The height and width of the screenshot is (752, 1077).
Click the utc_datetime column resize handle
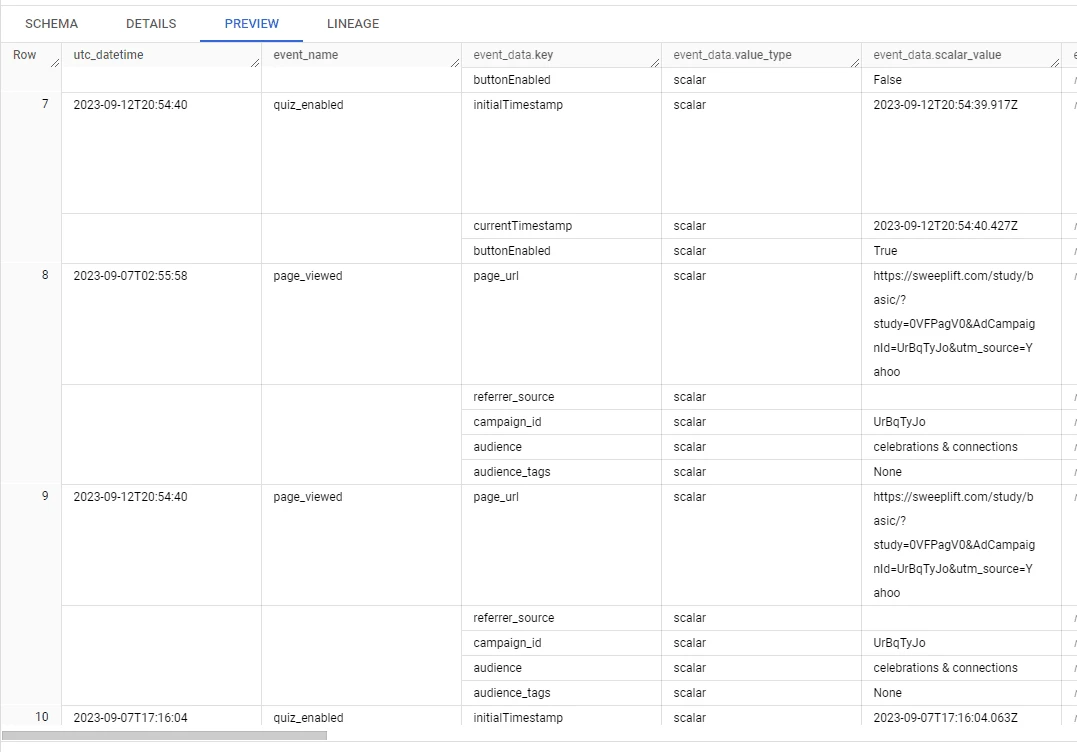[255, 63]
